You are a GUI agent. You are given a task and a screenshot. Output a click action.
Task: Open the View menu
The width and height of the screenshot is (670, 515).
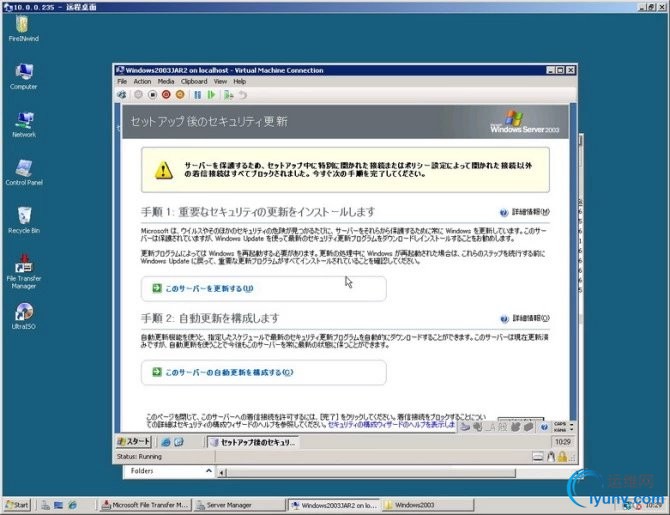point(220,81)
